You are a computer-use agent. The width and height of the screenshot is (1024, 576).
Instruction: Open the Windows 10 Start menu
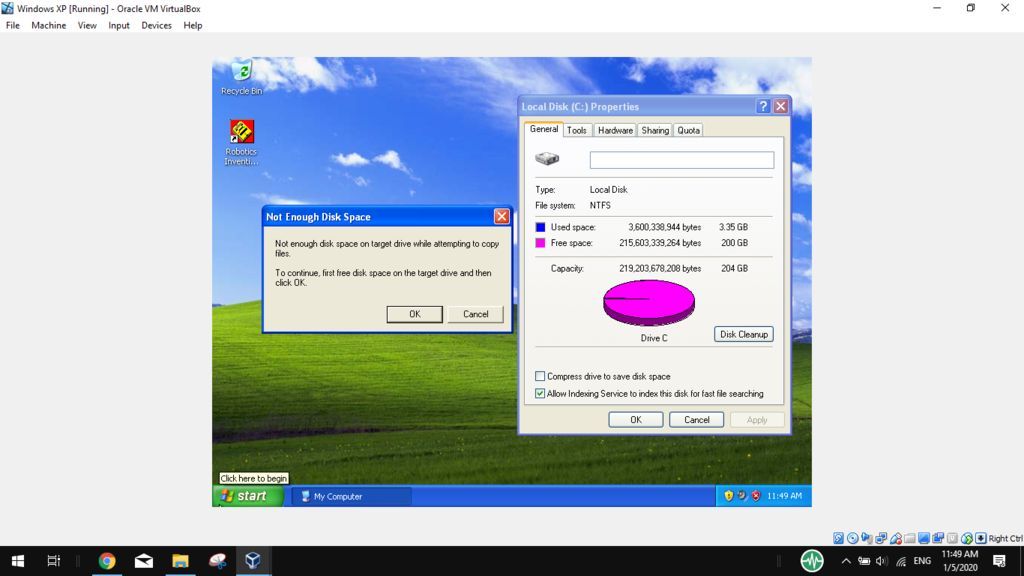coord(18,560)
